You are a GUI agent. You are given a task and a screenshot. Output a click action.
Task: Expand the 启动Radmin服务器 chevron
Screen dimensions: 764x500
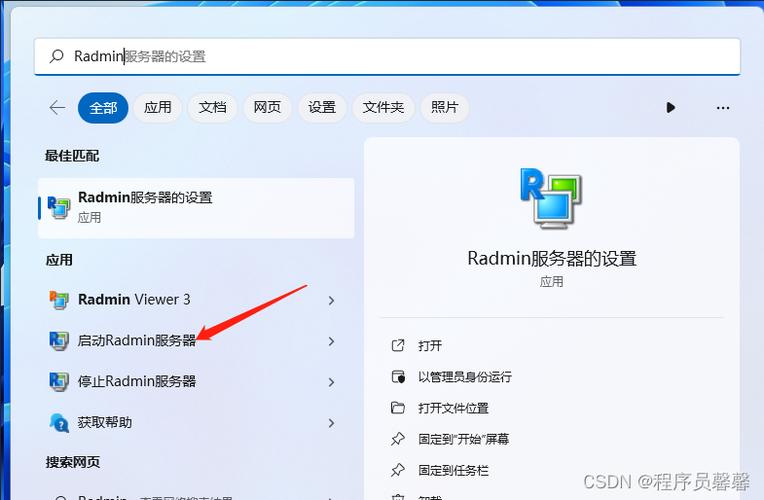[x=331, y=341]
